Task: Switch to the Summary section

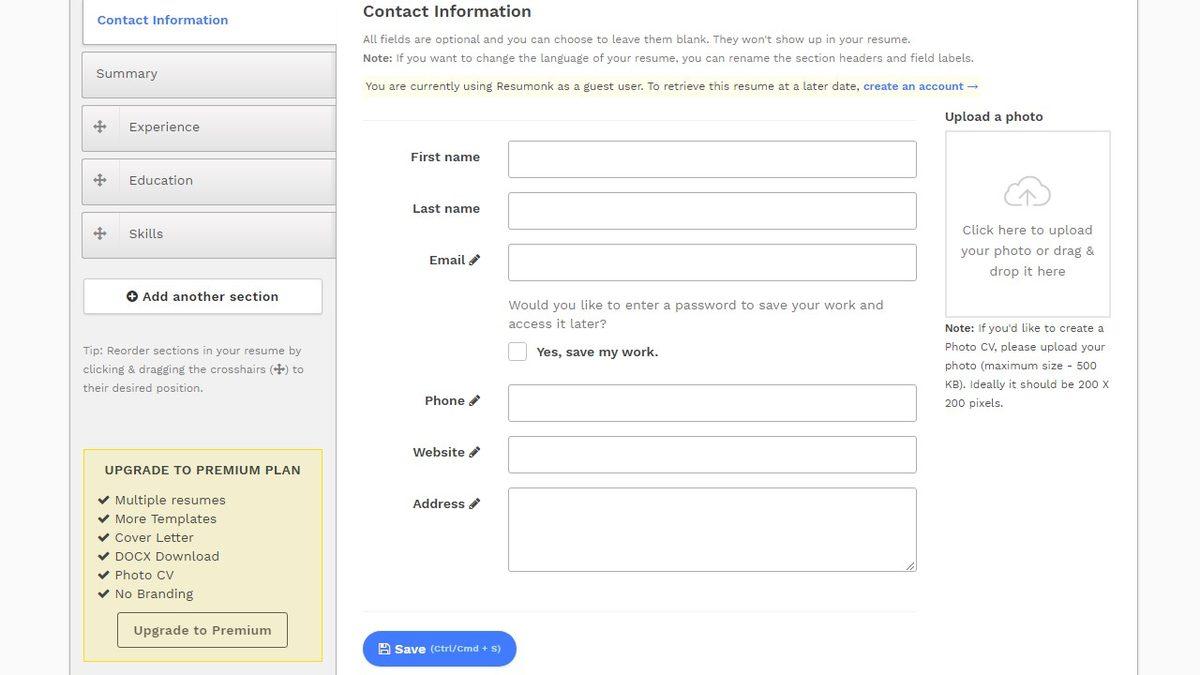Action: coord(126,72)
